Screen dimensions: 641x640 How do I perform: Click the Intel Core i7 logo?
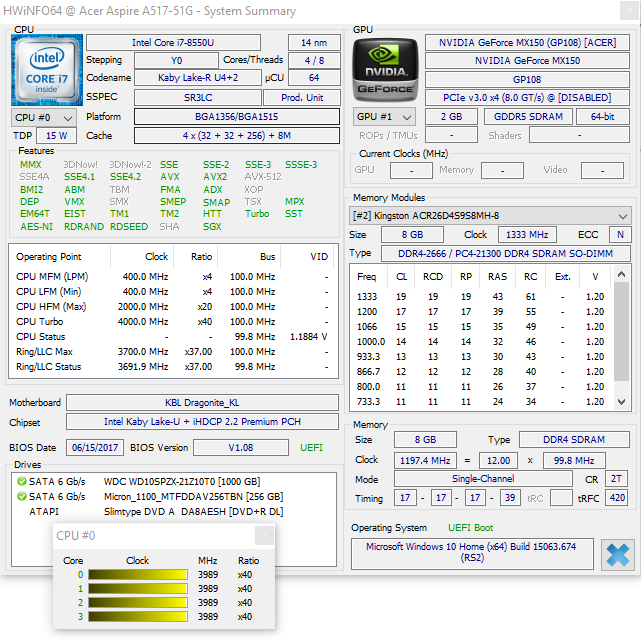pos(47,70)
